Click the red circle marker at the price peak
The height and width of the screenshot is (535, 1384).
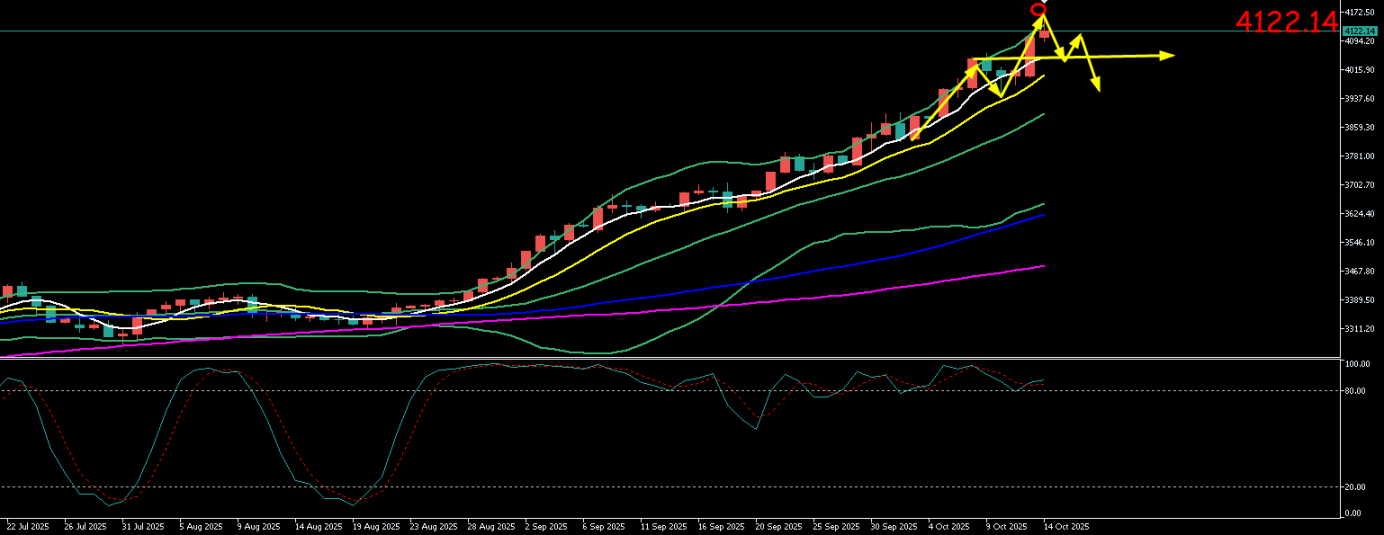[x=1038, y=10]
